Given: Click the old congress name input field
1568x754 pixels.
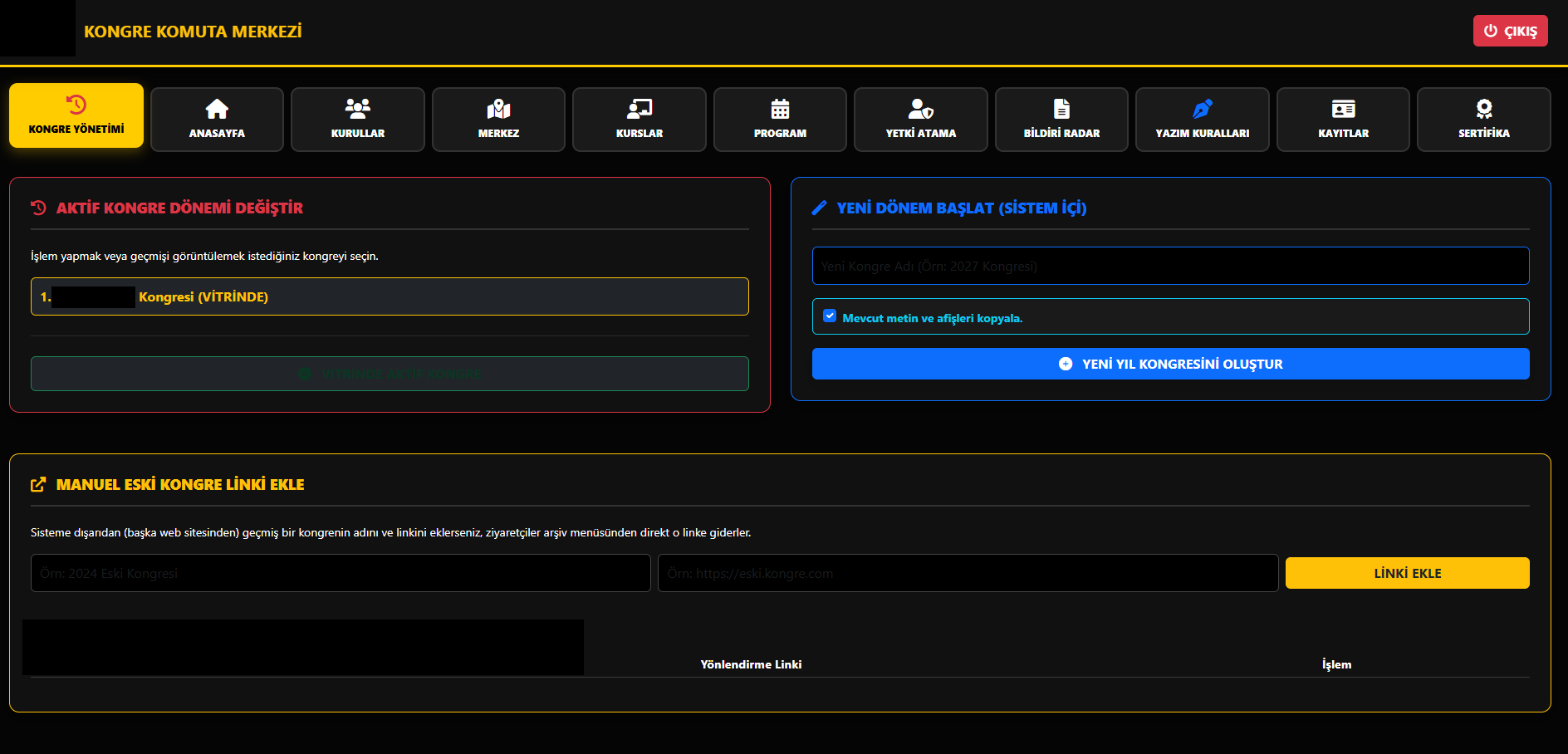Looking at the screenshot, I should 341,573.
